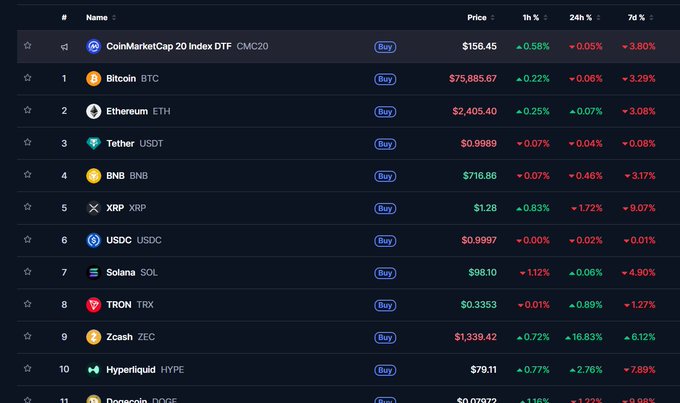680x403 pixels.
Task: Open the Ethereum ETH page link
Action: click(x=138, y=111)
